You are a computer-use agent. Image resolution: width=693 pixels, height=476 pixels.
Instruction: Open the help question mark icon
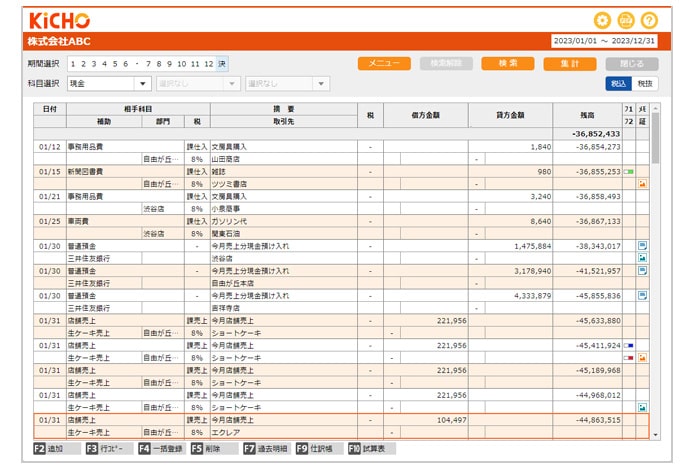click(650, 20)
